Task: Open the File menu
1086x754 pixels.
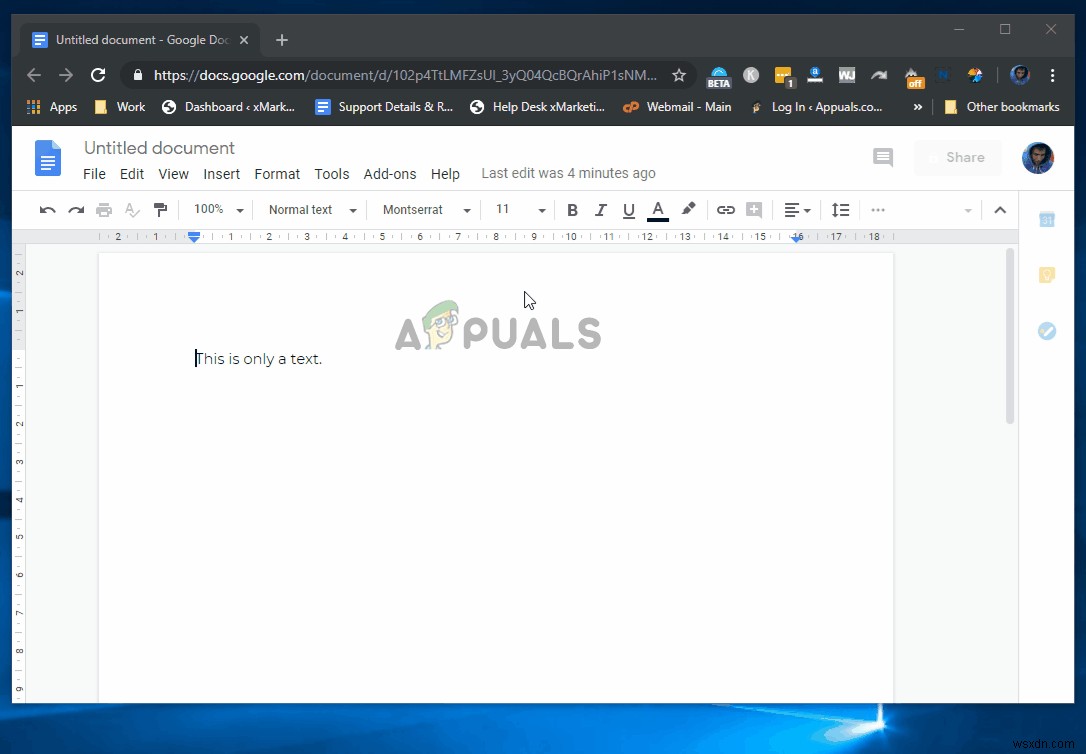Action: click(94, 174)
